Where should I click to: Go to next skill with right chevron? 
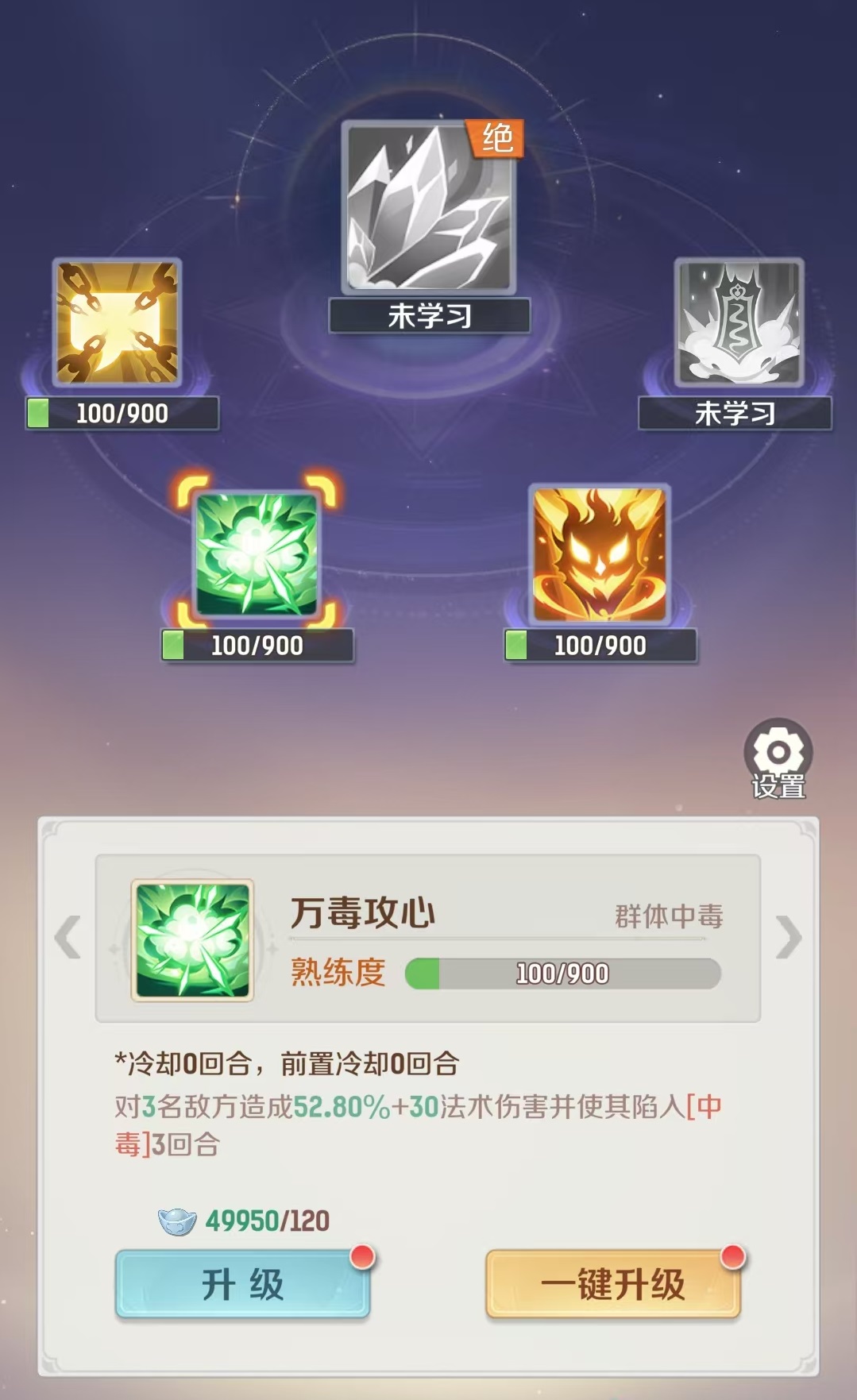point(789,938)
